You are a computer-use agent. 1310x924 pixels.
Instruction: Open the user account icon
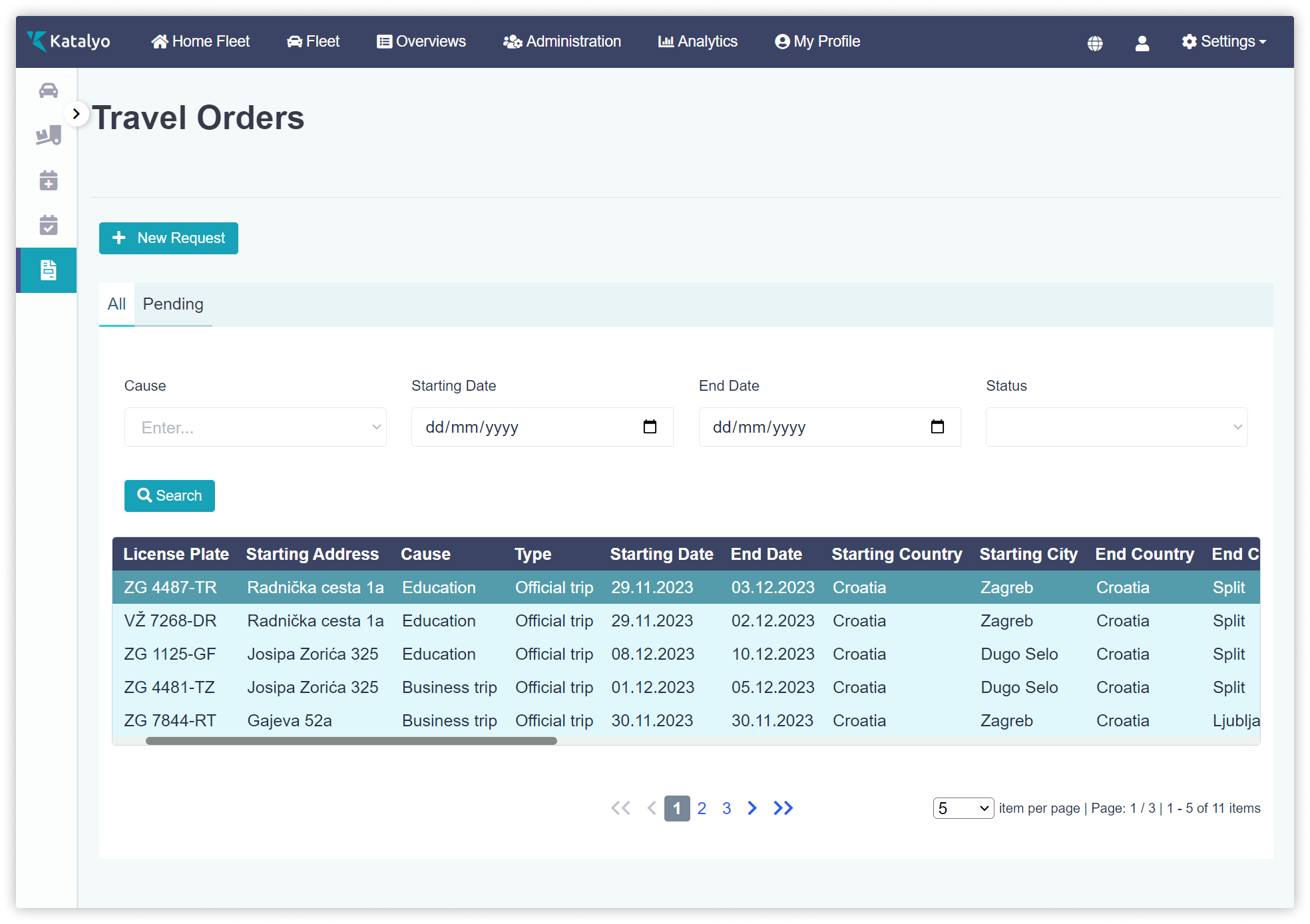1142,43
